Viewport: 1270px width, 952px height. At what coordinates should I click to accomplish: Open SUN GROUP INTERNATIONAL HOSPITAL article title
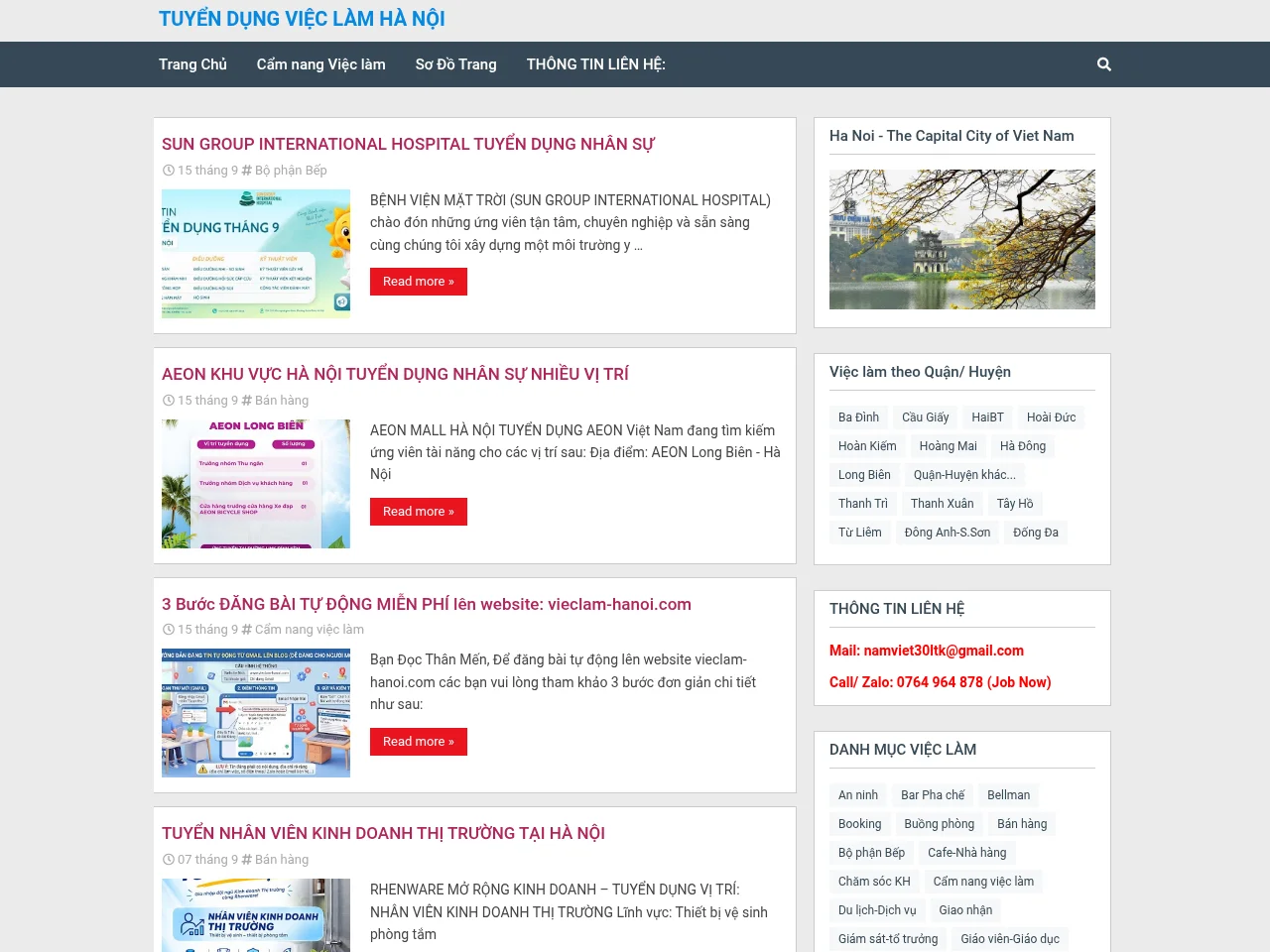pyautogui.click(x=409, y=144)
